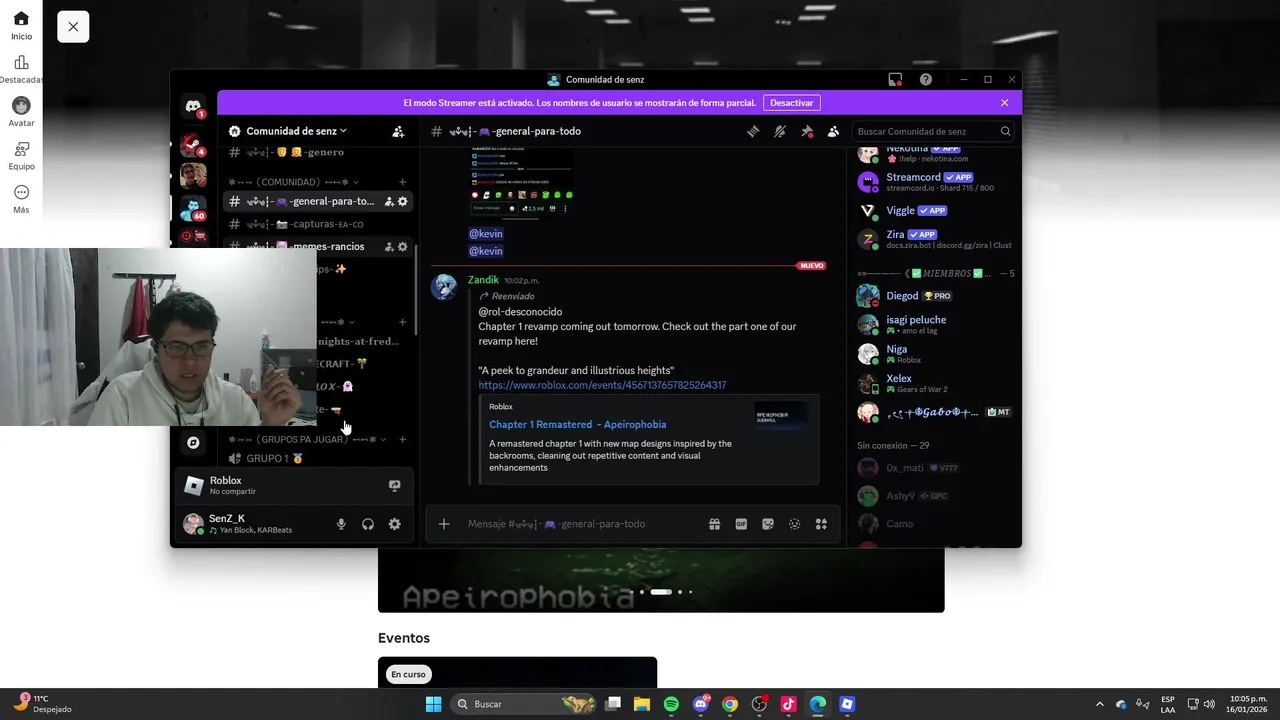The height and width of the screenshot is (720, 1280).
Task: Open Zandik user avatar
Action: click(443, 287)
